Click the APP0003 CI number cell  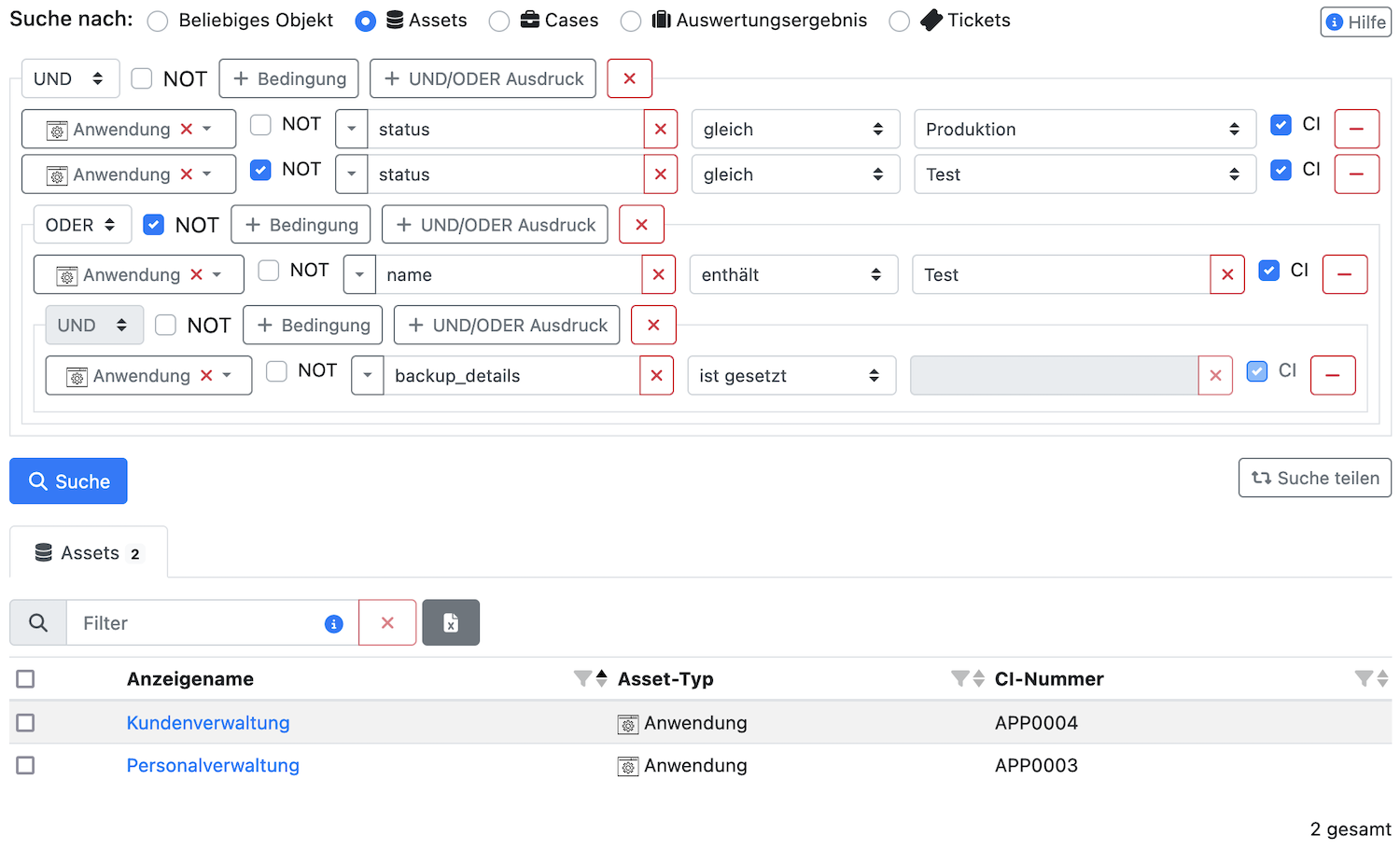[x=1036, y=765]
